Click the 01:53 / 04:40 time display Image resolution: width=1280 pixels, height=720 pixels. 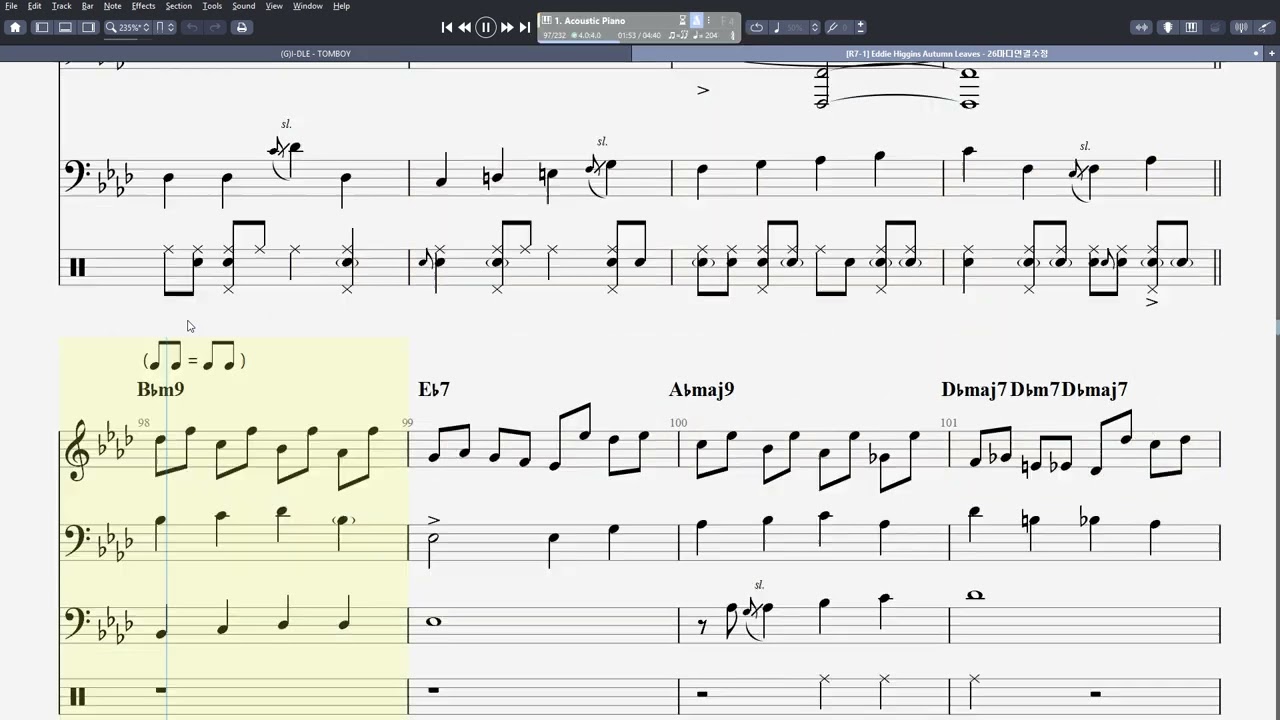(x=639, y=35)
